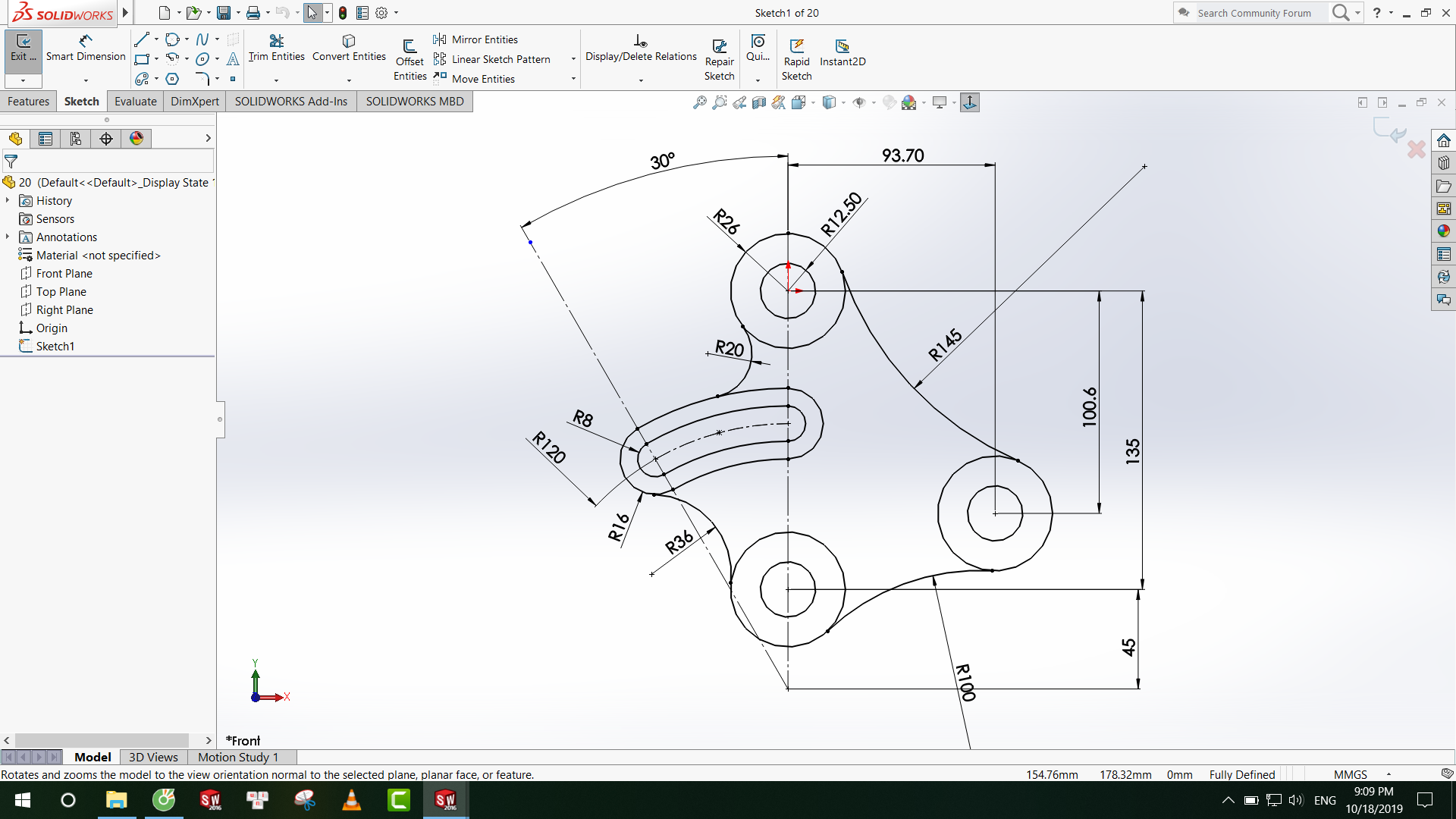Expand the Annotations tree node

pos(8,237)
